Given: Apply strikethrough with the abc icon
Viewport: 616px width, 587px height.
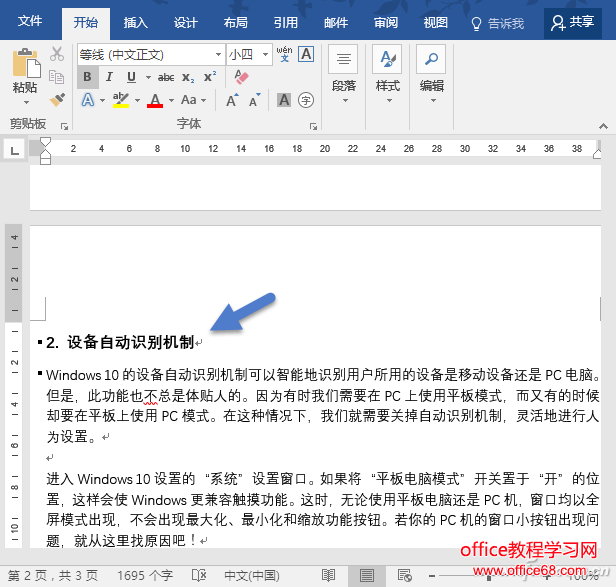Looking at the screenshot, I should [x=166, y=77].
